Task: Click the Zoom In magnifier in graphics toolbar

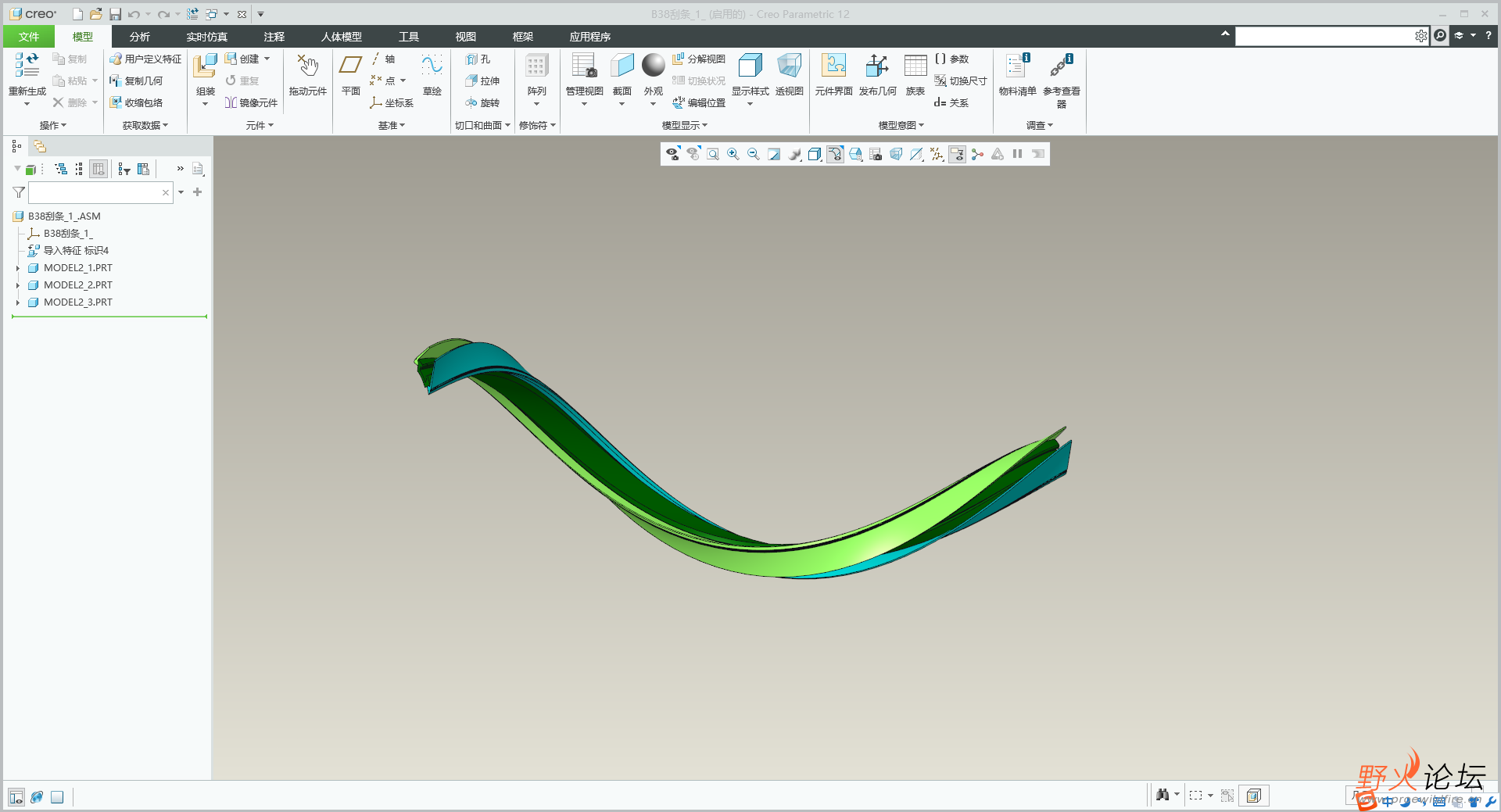Action: coord(733,155)
